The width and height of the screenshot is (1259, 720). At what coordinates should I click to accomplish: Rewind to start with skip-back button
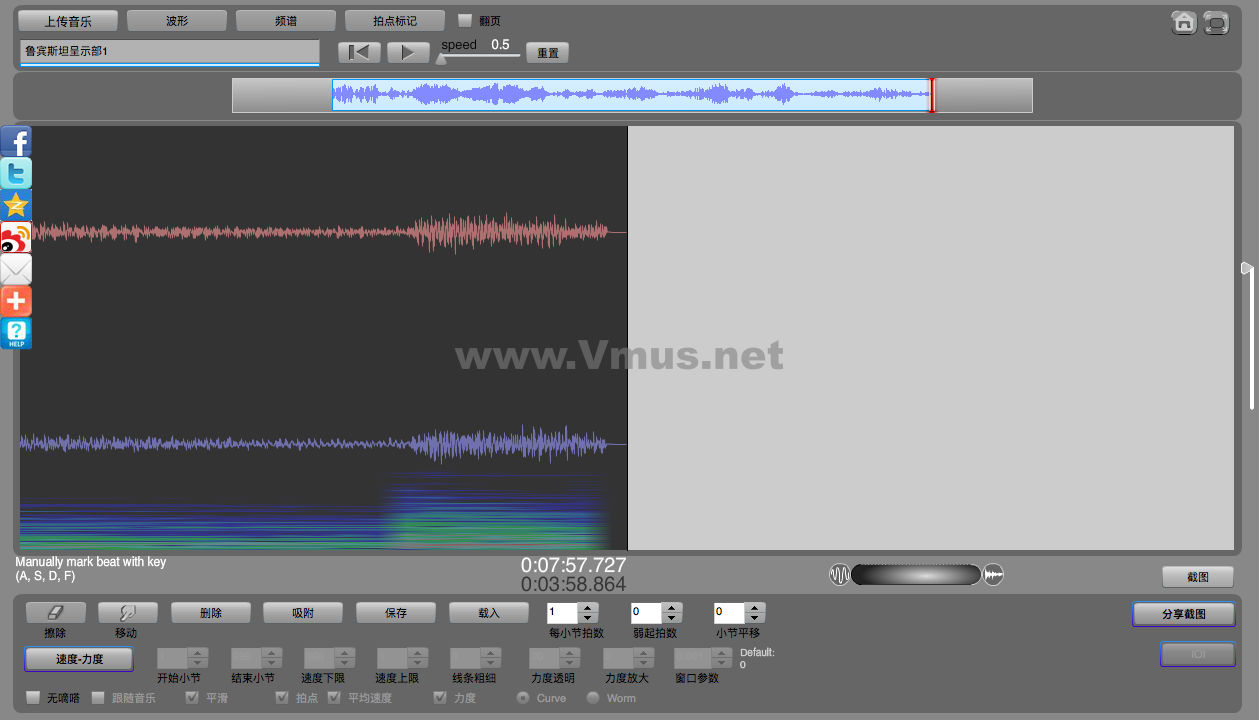coord(359,53)
